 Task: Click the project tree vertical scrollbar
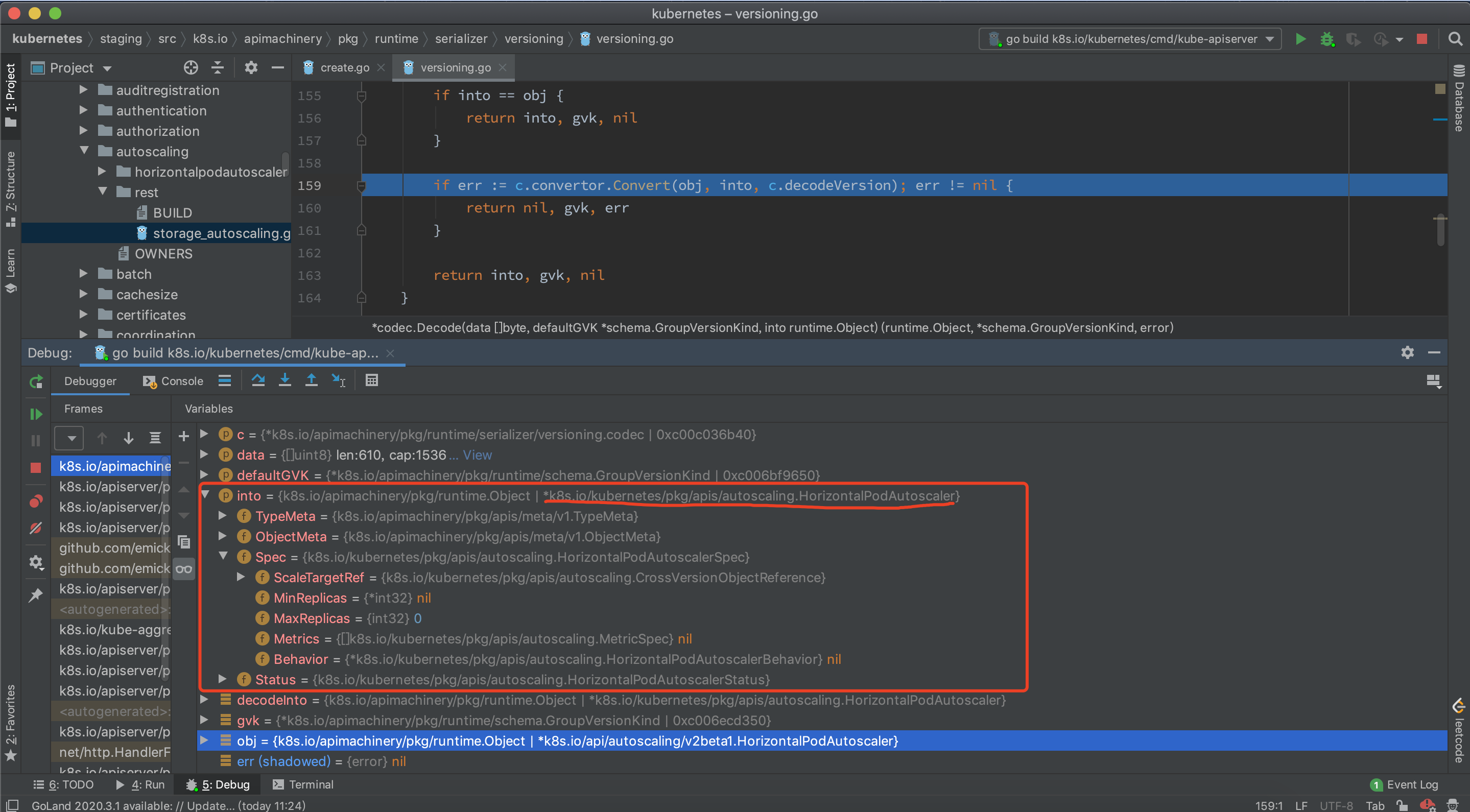[286, 163]
